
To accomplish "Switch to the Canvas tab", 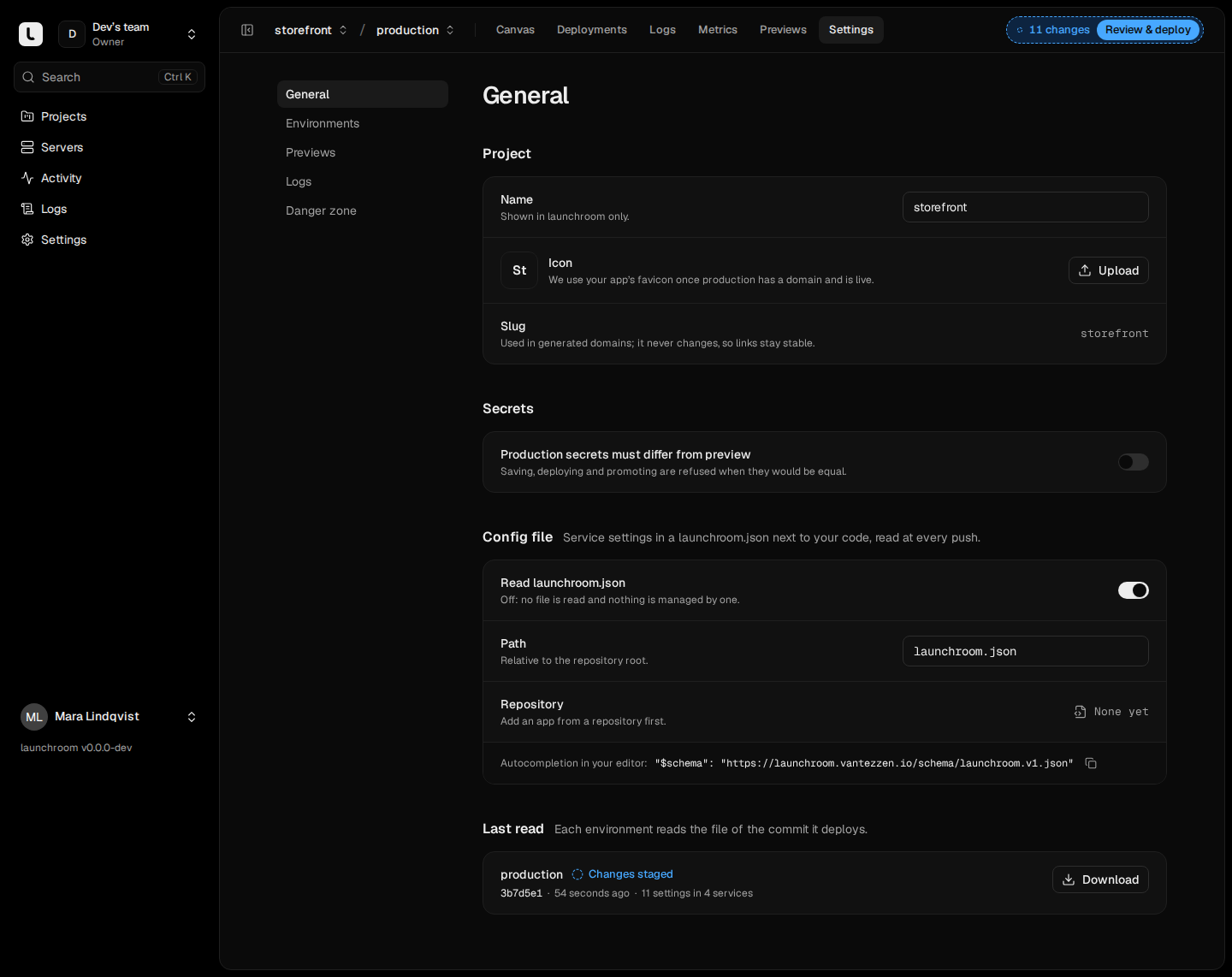I will click(515, 30).
